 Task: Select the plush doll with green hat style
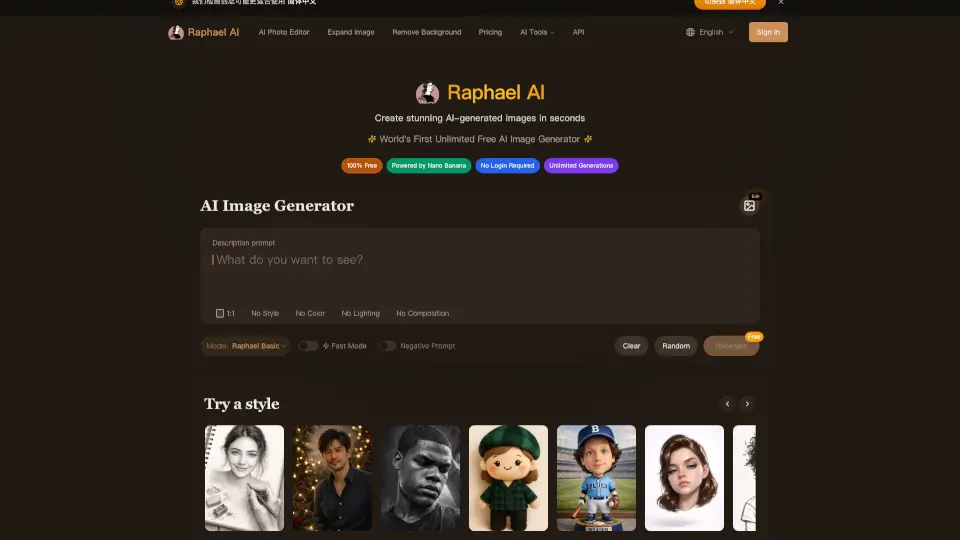[508, 478]
